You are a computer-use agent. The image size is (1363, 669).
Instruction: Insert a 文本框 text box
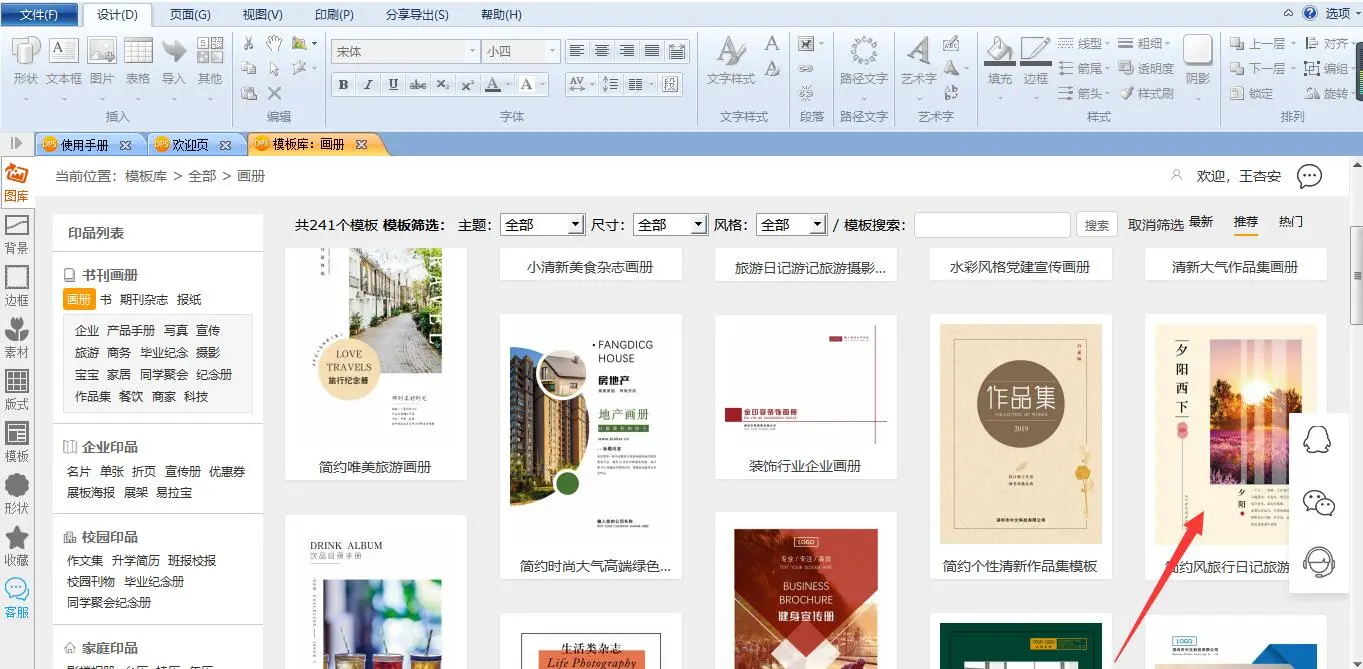(64, 60)
